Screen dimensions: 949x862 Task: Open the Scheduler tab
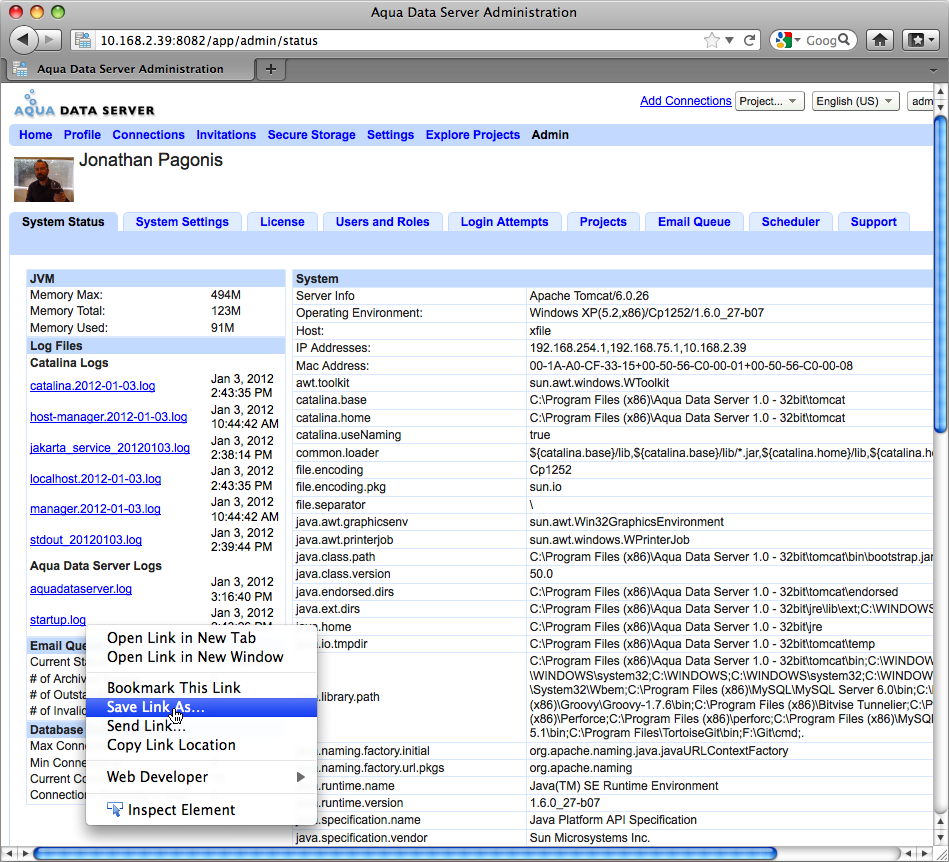[790, 222]
